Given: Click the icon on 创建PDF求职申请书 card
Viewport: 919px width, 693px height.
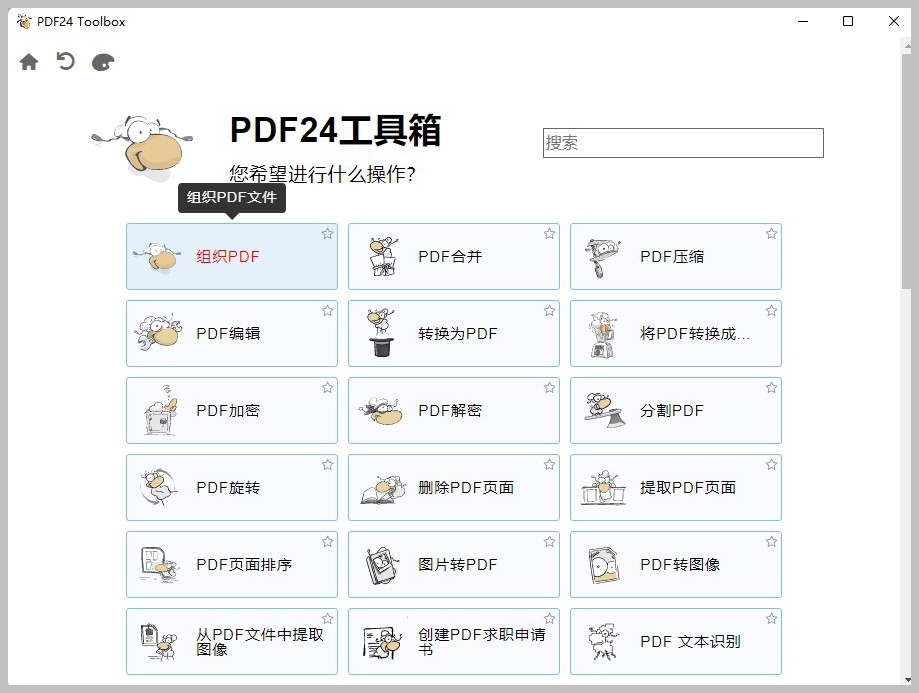Looking at the screenshot, I should point(382,643).
